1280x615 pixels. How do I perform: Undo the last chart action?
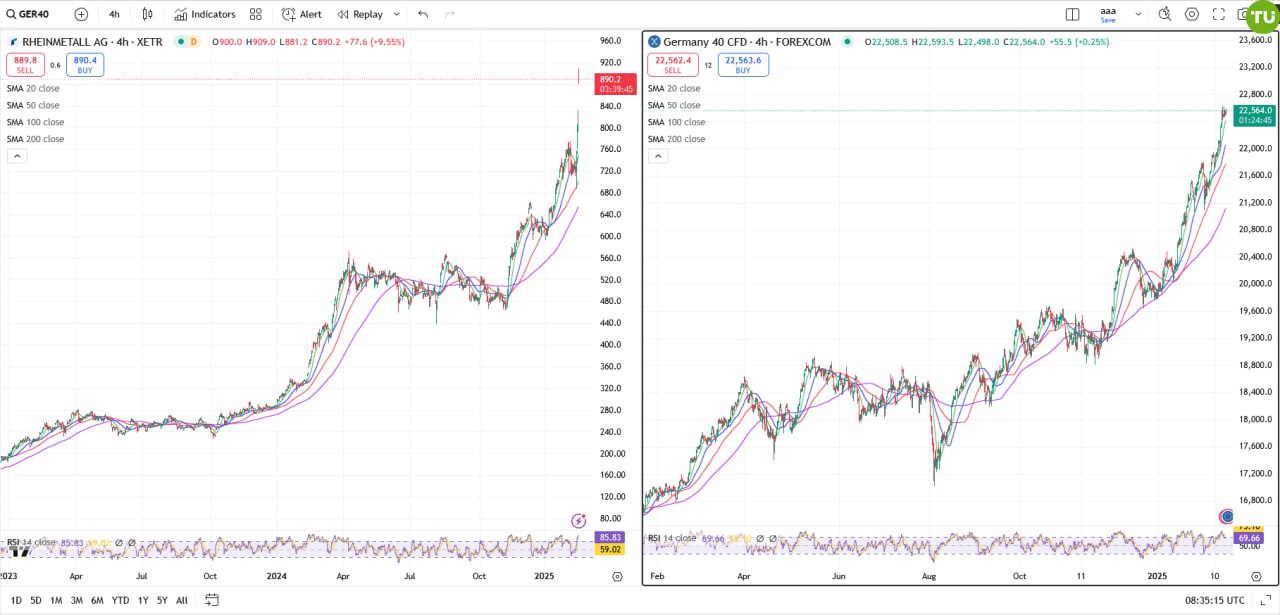tap(423, 14)
